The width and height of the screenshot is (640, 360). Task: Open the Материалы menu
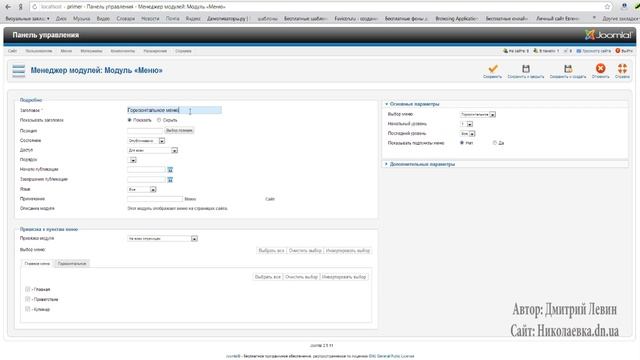point(91,51)
